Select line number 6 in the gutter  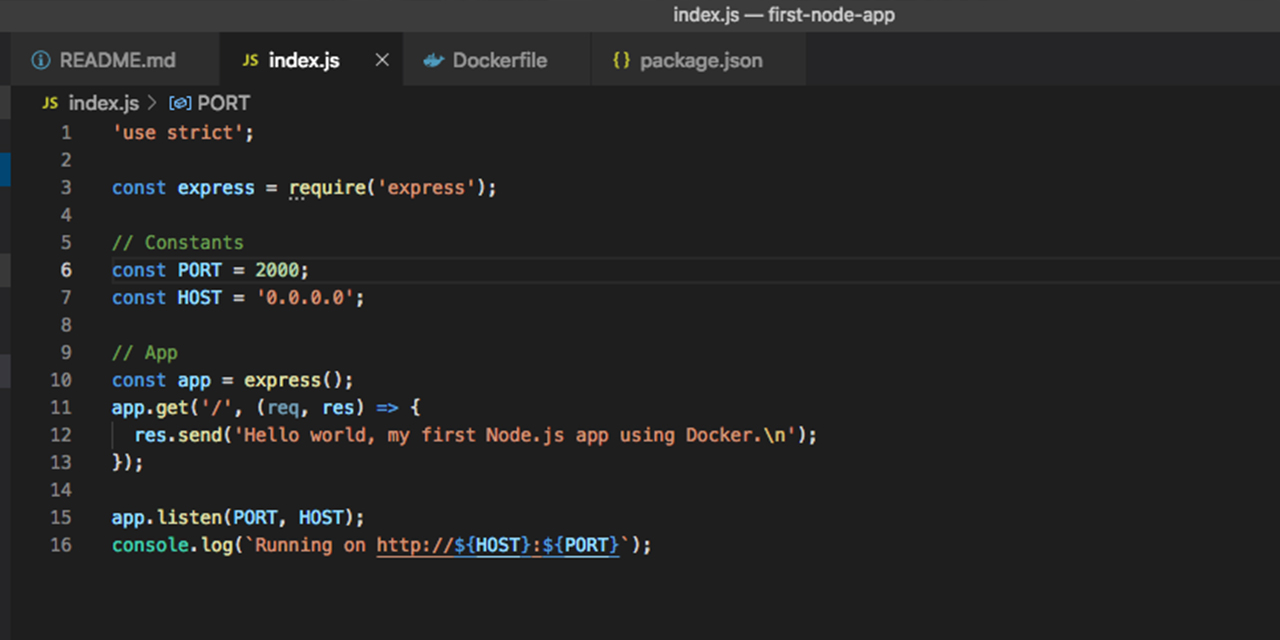click(x=65, y=269)
